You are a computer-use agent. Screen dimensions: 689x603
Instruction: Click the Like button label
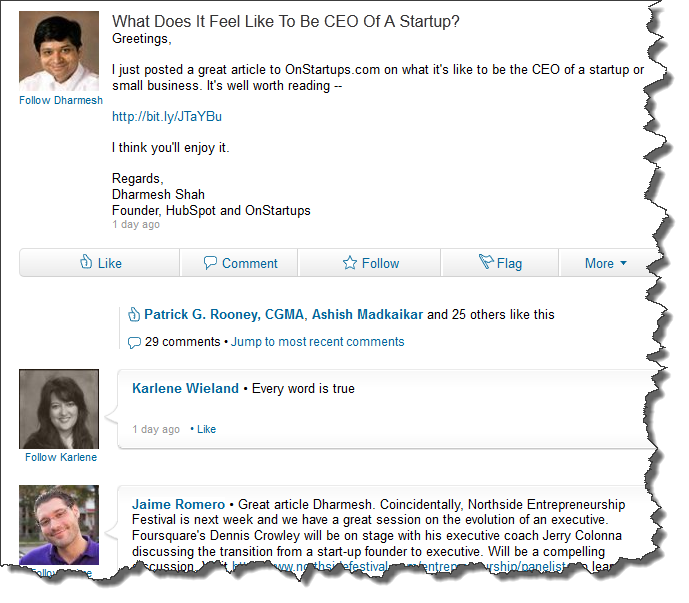coord(110,263)
